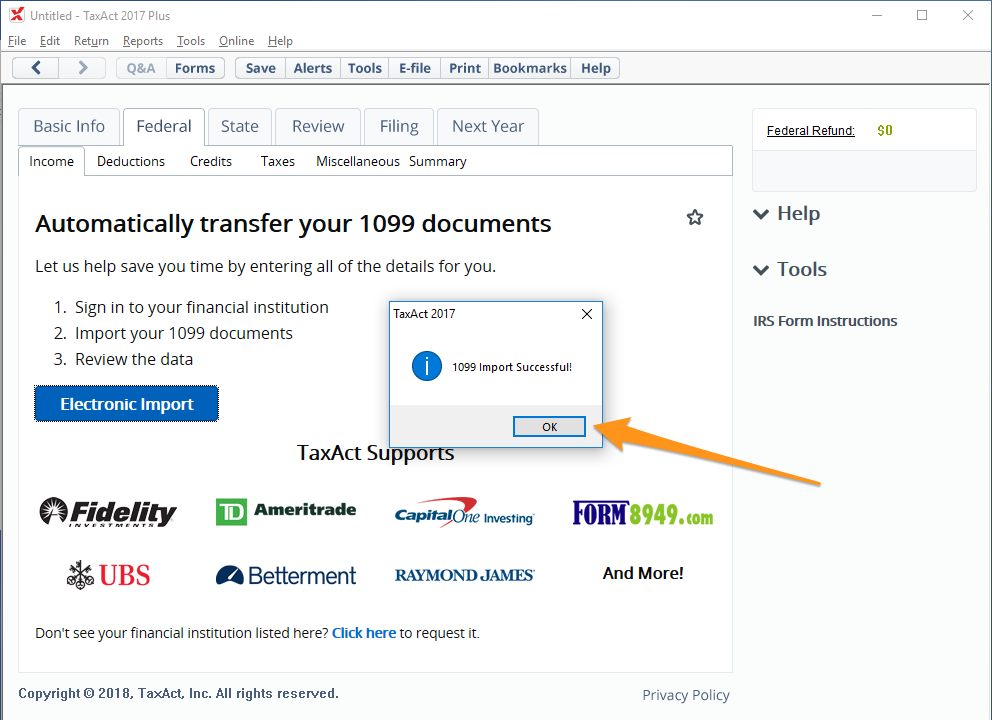Open the Tools menu in menu bar
Image resolution: width=992 pixels, height=720 pixels.
pyautogui.click(x=191, y=41)
